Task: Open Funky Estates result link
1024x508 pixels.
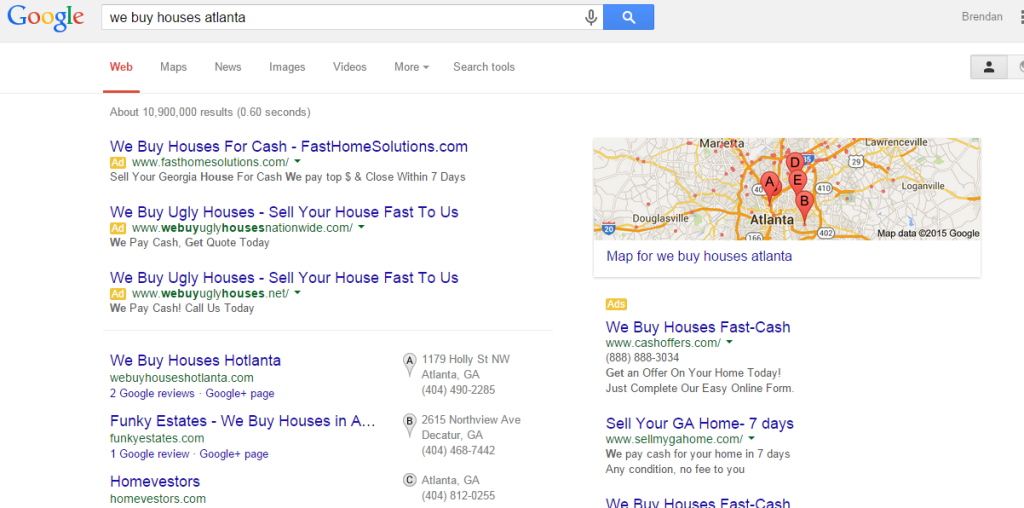Action: point(243,421)
